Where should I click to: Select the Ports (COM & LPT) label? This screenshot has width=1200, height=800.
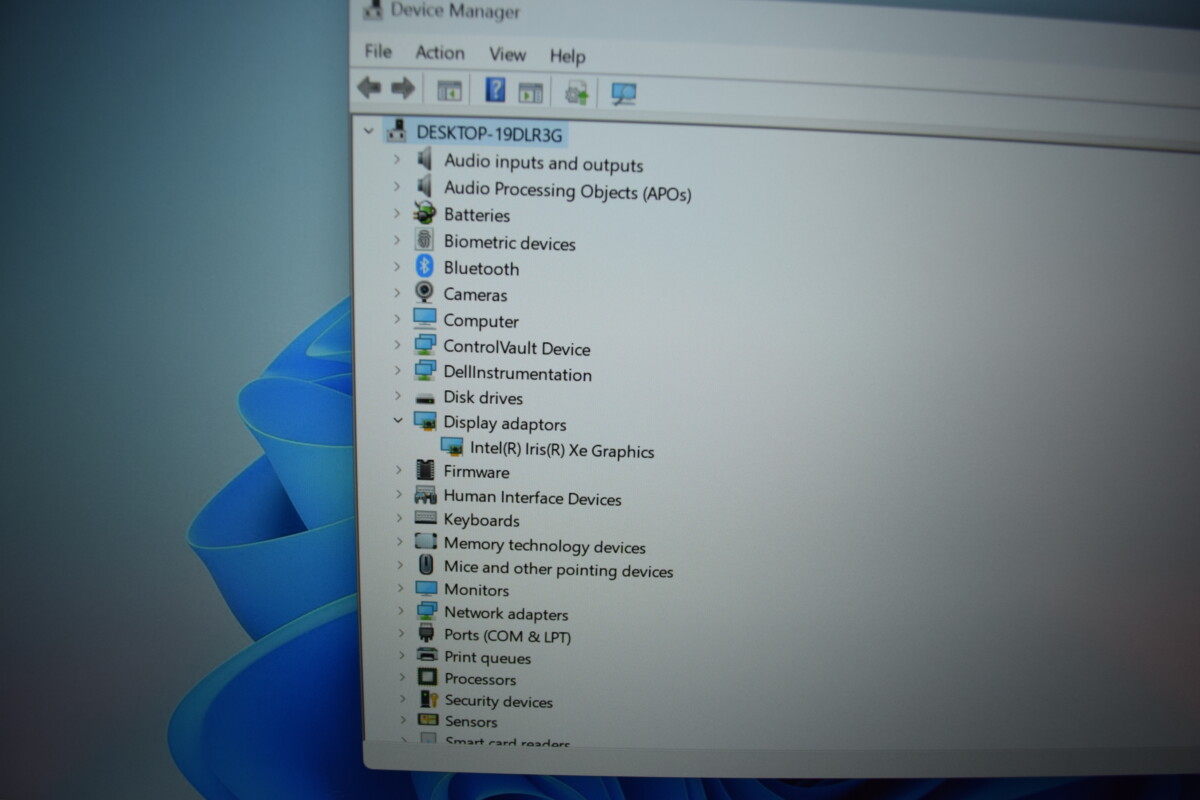pyautogui.click(x=508, y=636)
